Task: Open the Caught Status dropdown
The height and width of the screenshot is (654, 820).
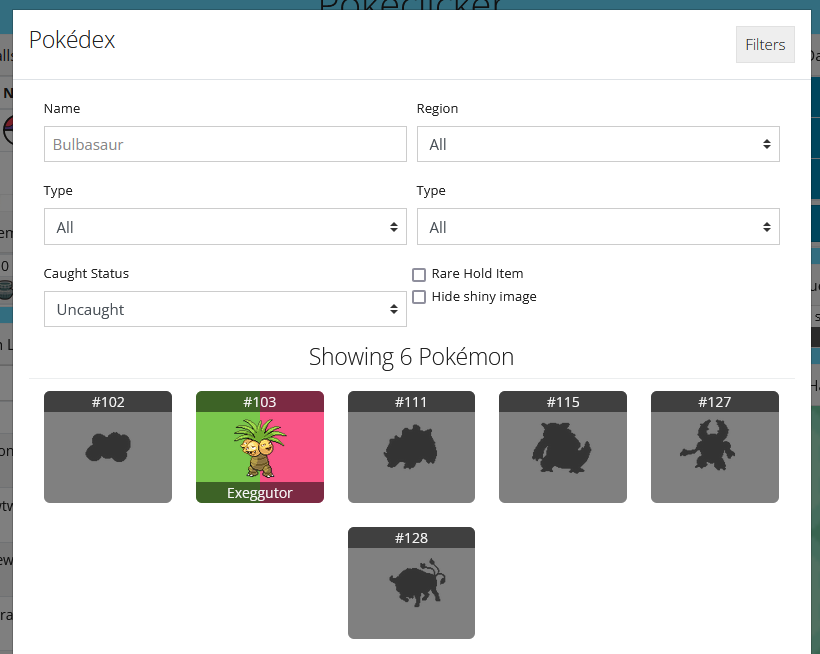Action: pos(225,309)
